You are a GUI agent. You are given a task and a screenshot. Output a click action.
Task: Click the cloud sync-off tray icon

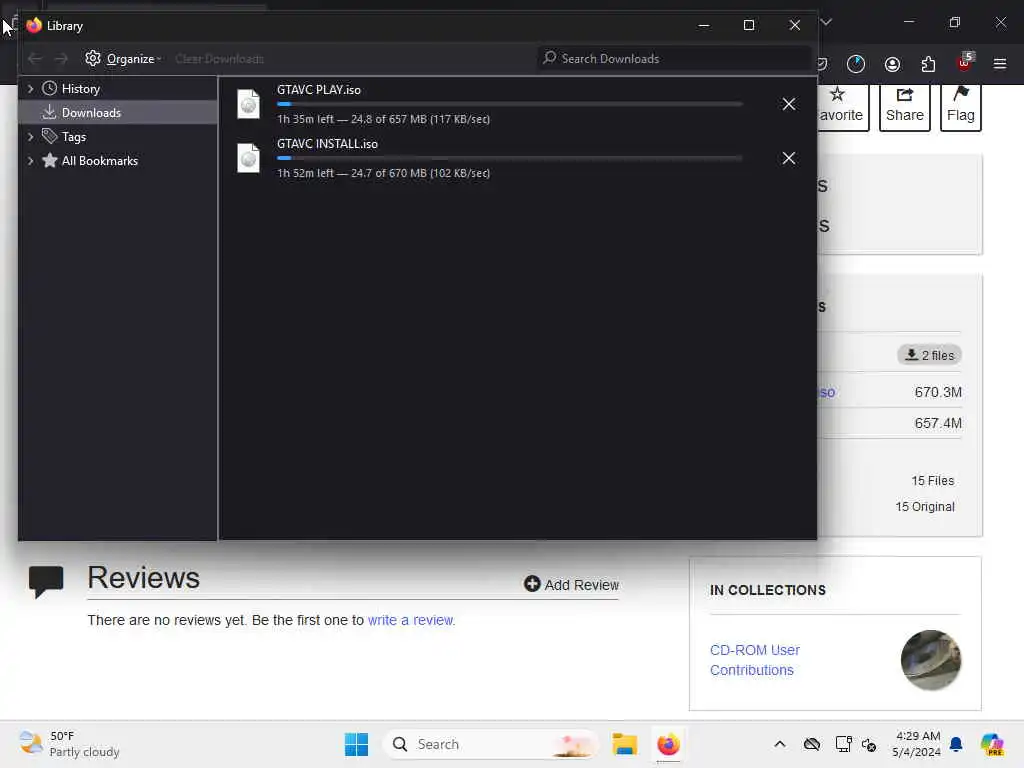[x=812, y=744]
